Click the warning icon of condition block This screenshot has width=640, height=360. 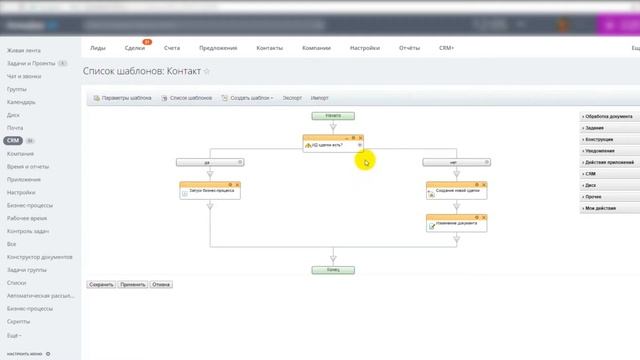coord(308,145)
